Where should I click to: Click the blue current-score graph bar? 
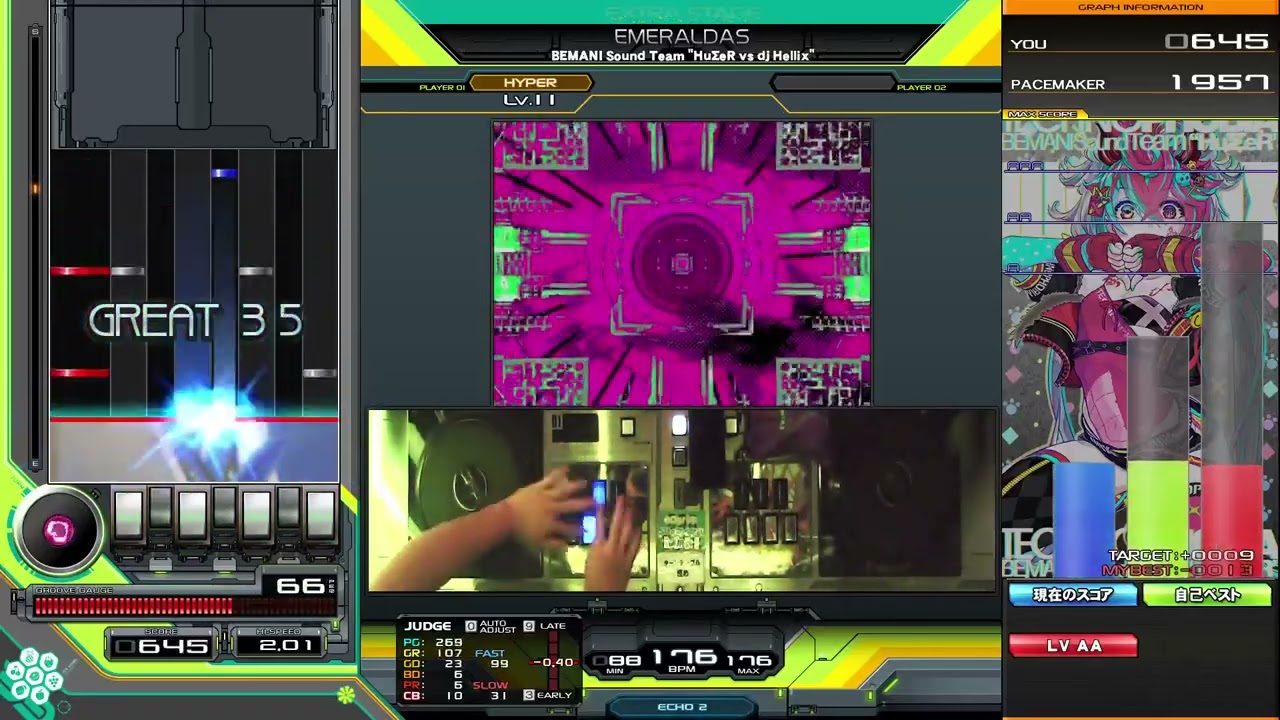[x=1083, y=519]
